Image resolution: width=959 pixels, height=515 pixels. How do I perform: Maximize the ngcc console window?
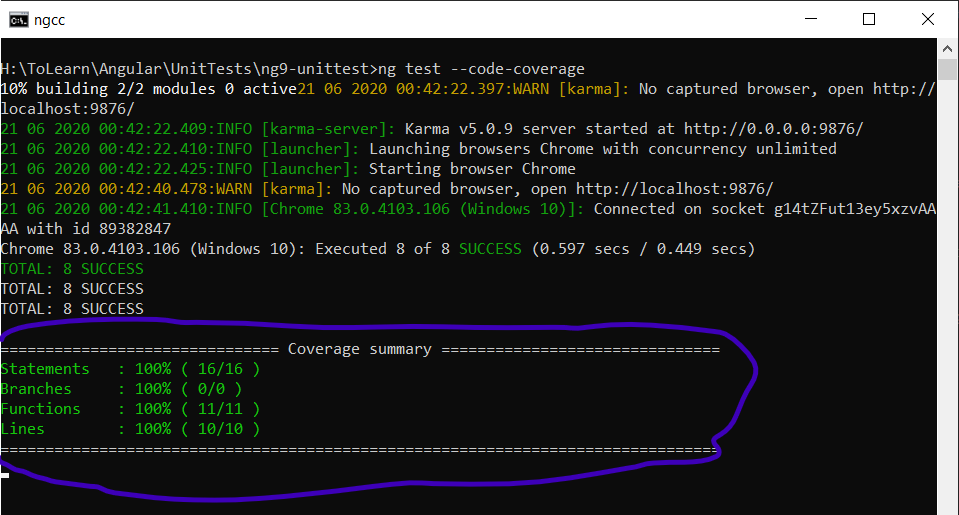click(868, 20)
